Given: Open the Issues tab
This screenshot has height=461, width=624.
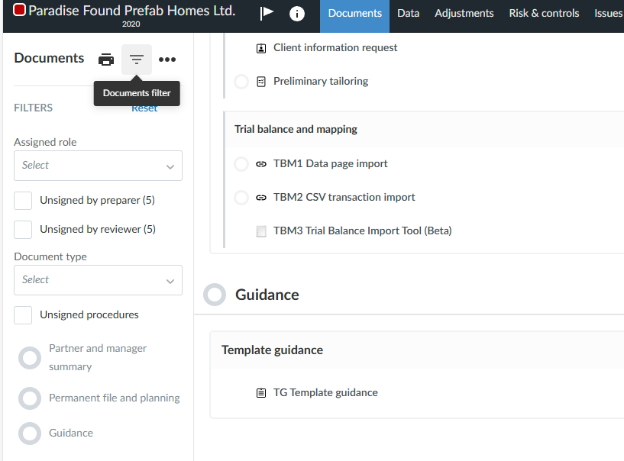Looking at the screenshot, I should pos(608,14).
